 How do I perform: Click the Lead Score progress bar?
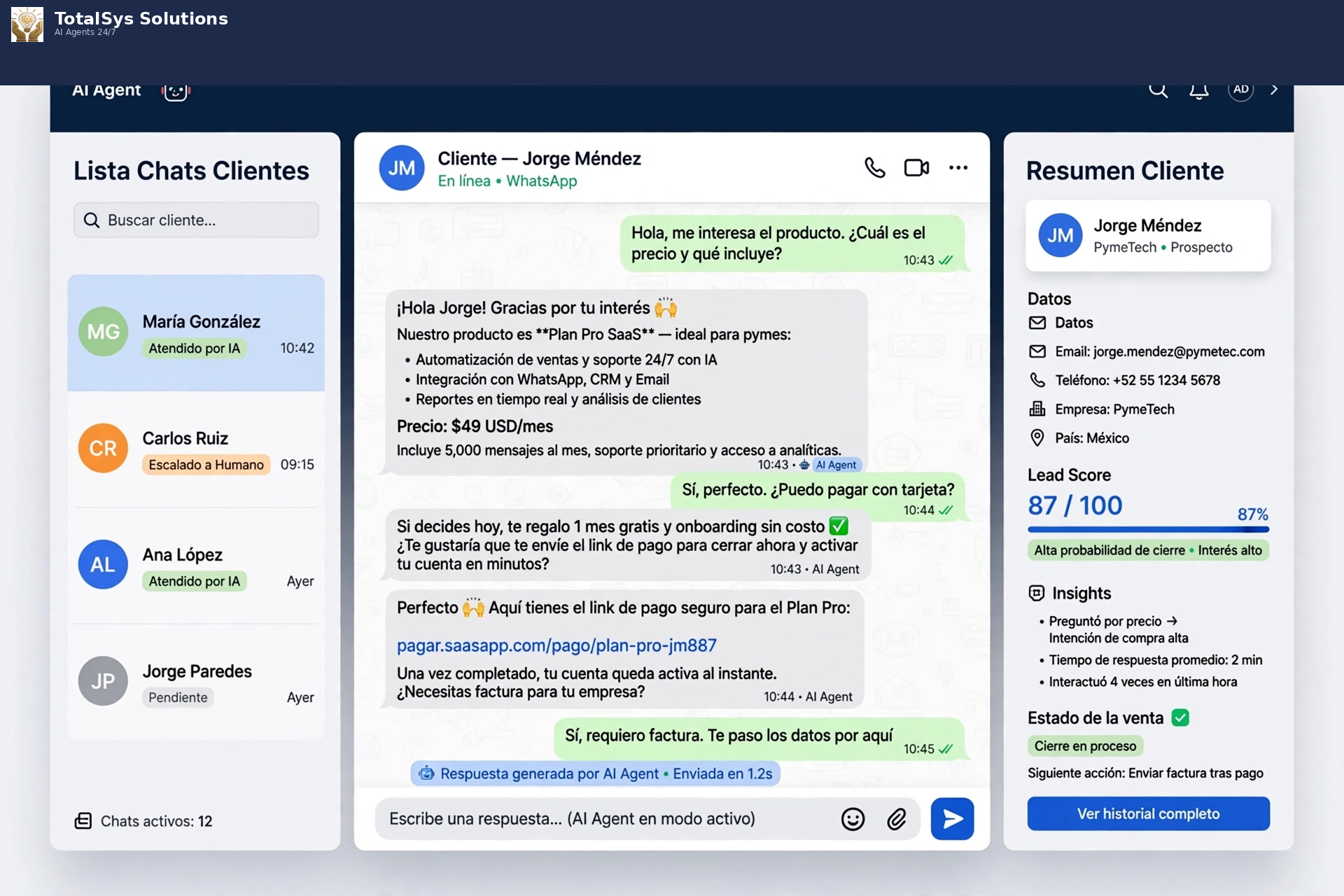(x=1148, y=529)
